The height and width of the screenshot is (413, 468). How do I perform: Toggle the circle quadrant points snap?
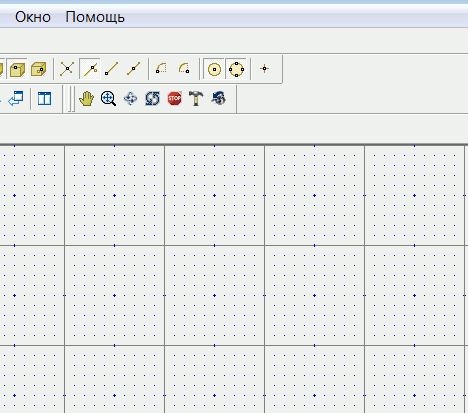click(x=236, y=69)
